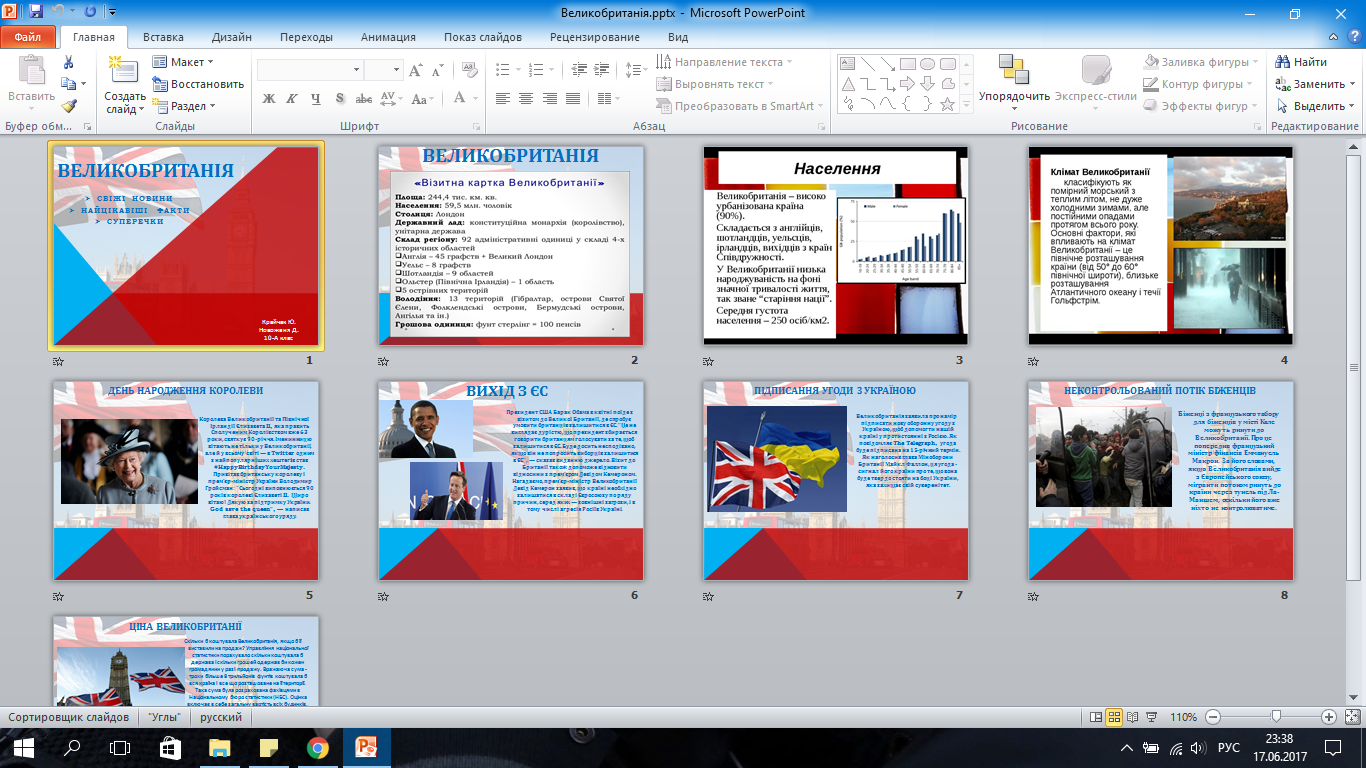Image resolution: width=1366 pixels, height=768 pixels.
Task: Open the font name combo box
Action: (310, 70)
